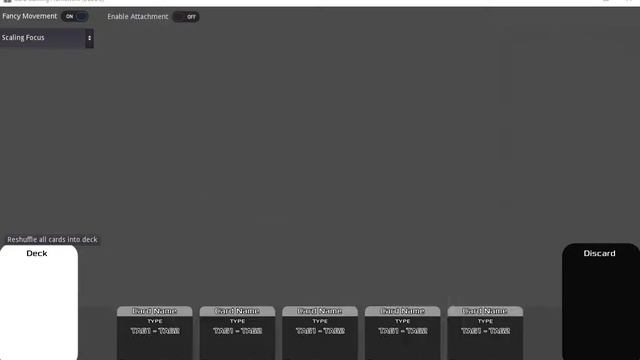Select the second card in hand
This screenshot has width=640, height=360.
point(238,333)
